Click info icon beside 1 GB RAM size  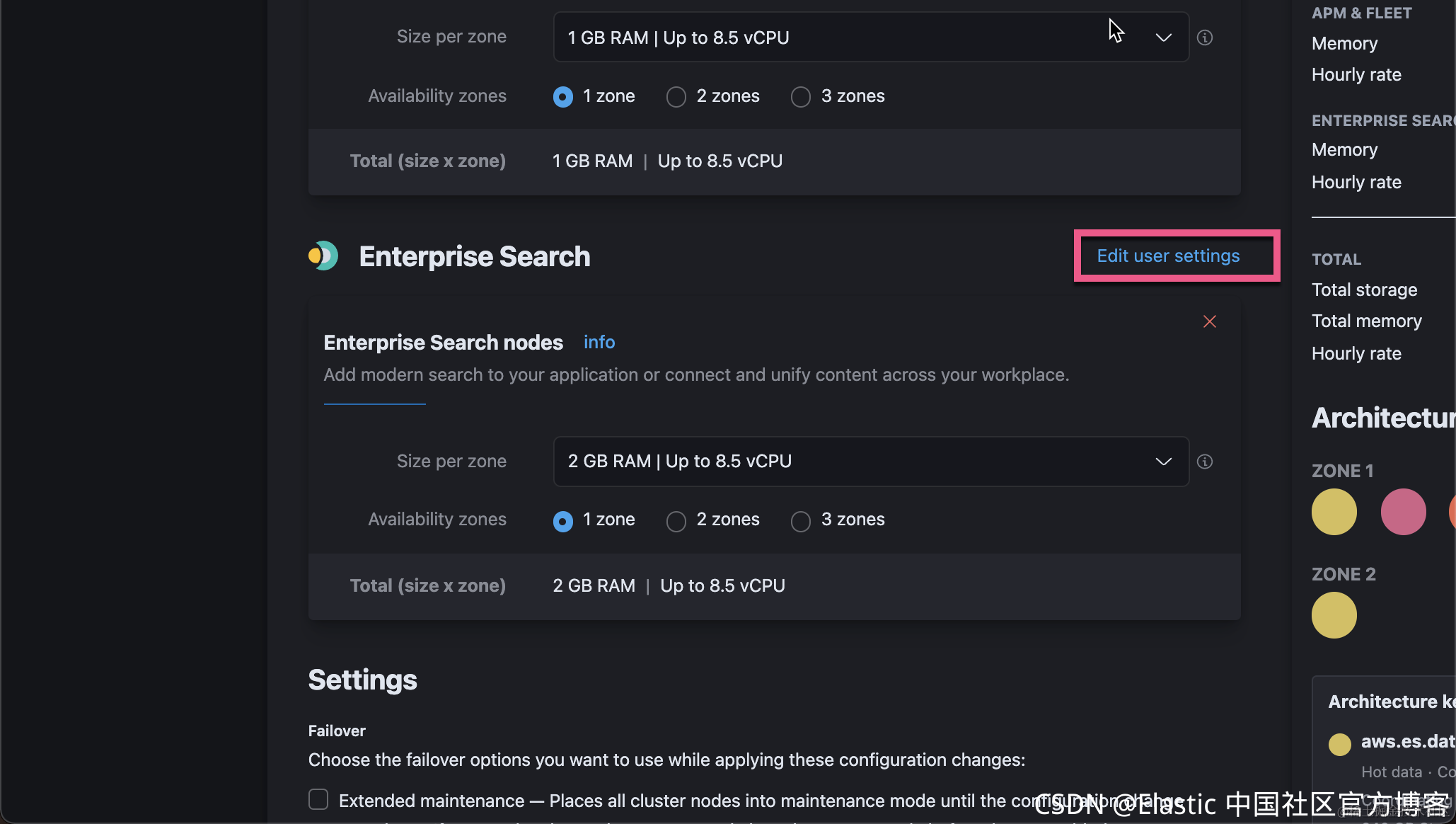click(x=1205, y=38)
